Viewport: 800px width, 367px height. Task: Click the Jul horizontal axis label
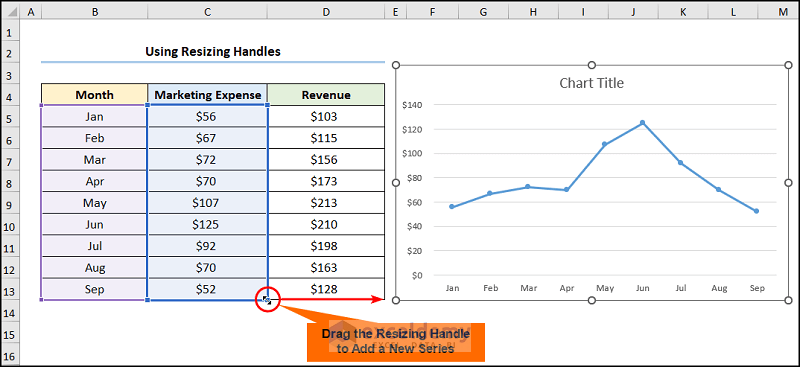(681, 288)
